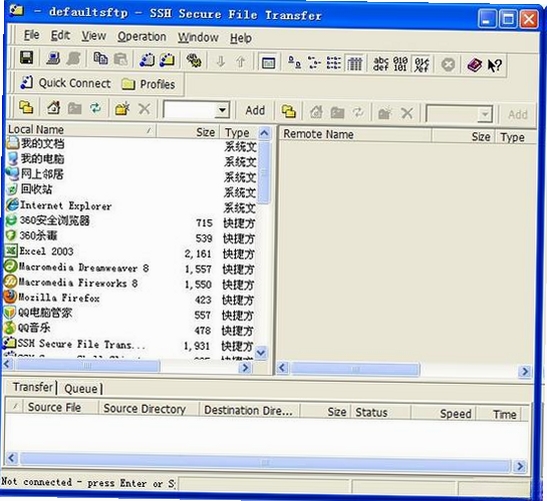Click the Copy toolbar icon
The height and width of the screenshot is (501, 547).
click(100, 59)
